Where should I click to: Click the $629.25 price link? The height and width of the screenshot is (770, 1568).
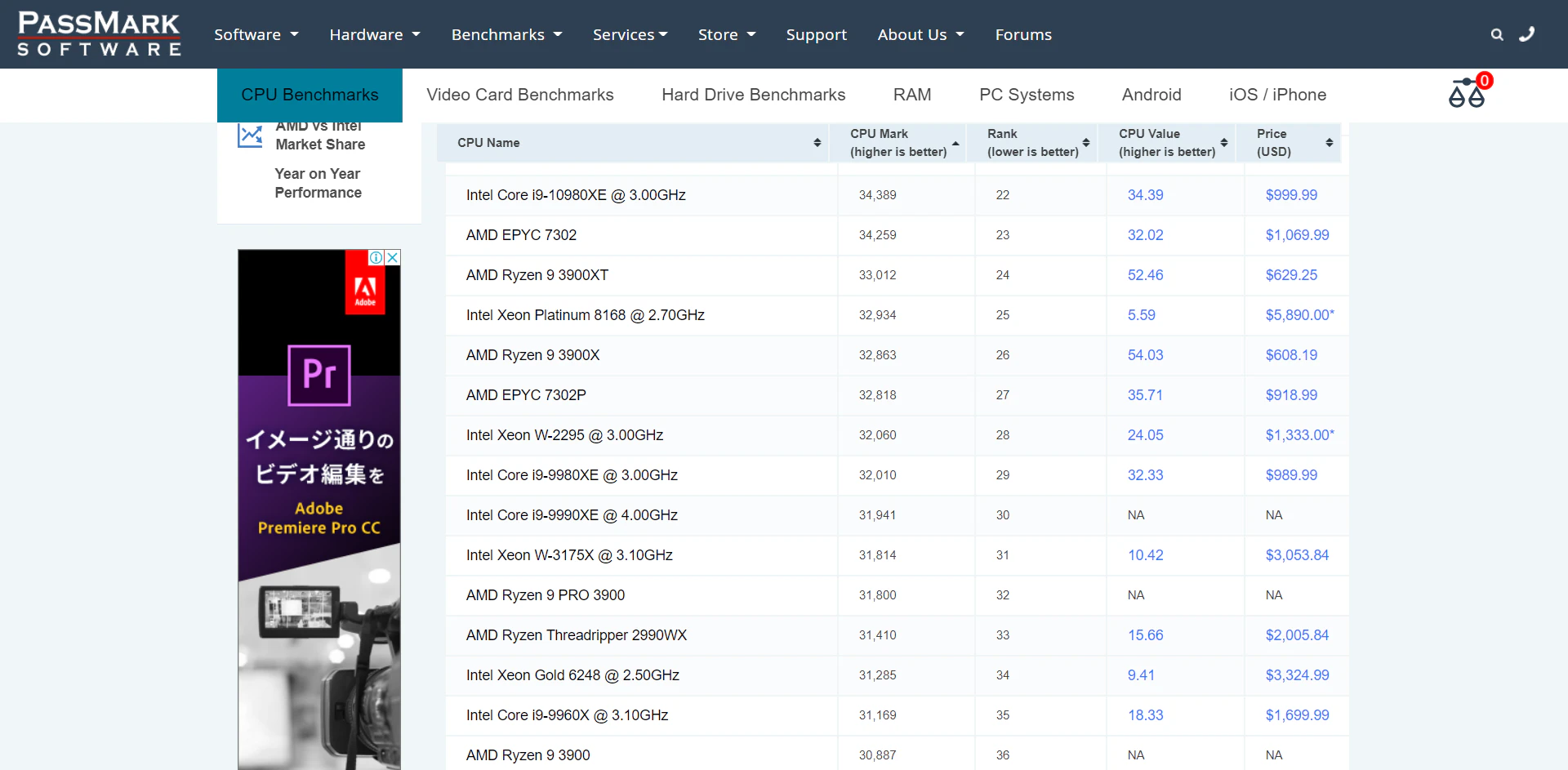tap(1291, 275)
